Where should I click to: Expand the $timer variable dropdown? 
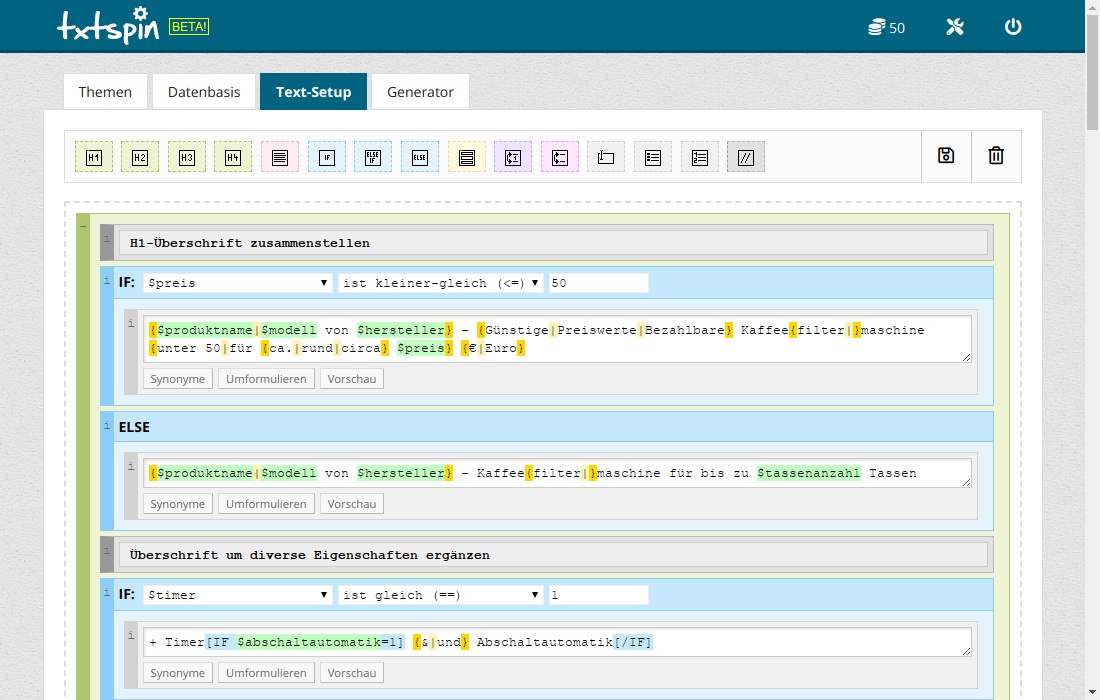pos(238,595)
